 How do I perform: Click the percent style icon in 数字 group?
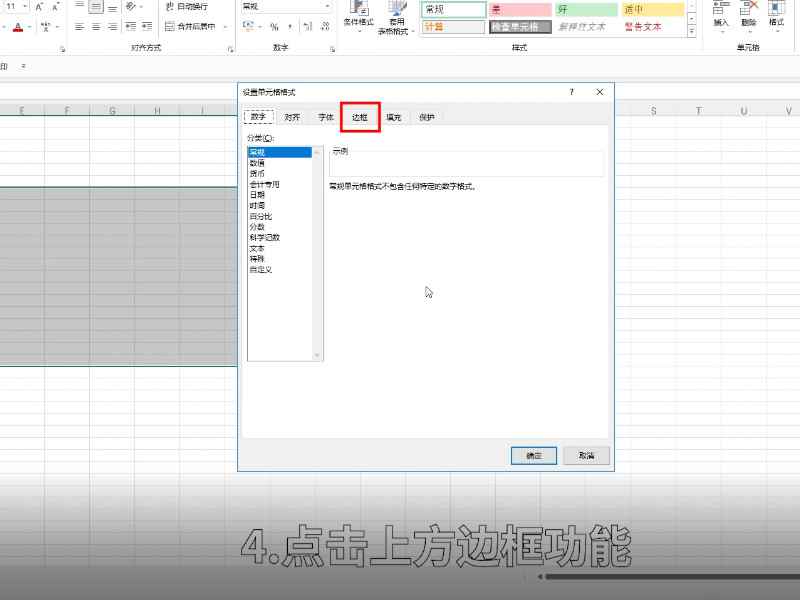[x=272, y=26]
